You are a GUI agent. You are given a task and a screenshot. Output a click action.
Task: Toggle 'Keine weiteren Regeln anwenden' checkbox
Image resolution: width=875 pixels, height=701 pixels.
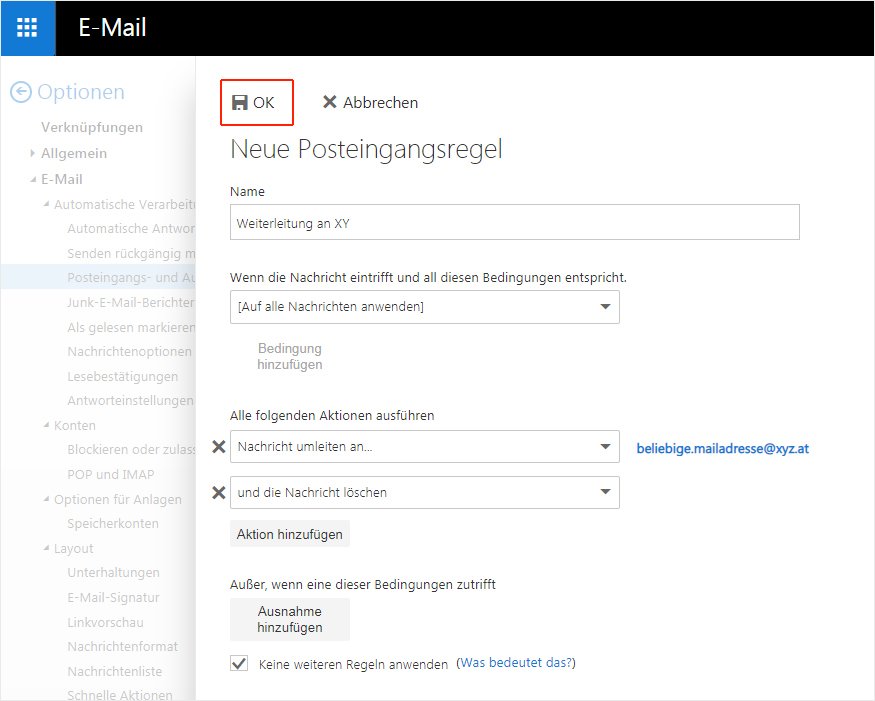pyautogui.click(x=239, y=663)
